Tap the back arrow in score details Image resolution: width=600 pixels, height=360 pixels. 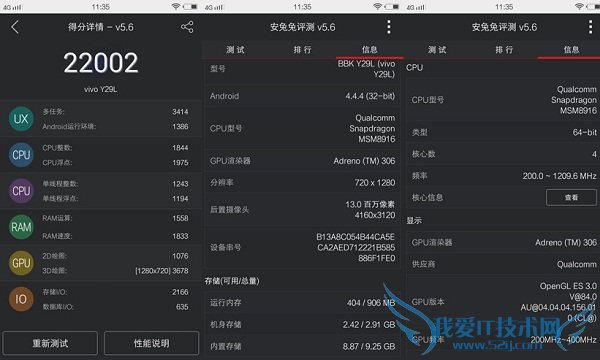(15, 27)
